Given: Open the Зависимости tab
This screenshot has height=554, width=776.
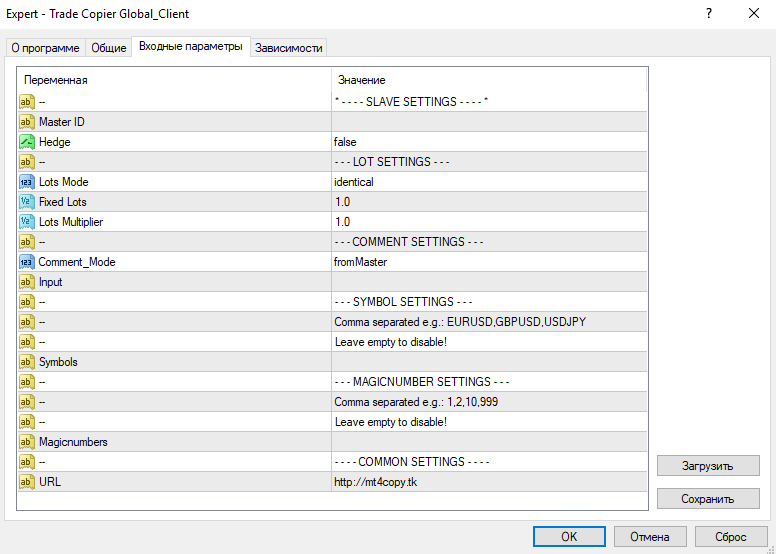Looking at the screenshot, I should click(x=289, y=48).
